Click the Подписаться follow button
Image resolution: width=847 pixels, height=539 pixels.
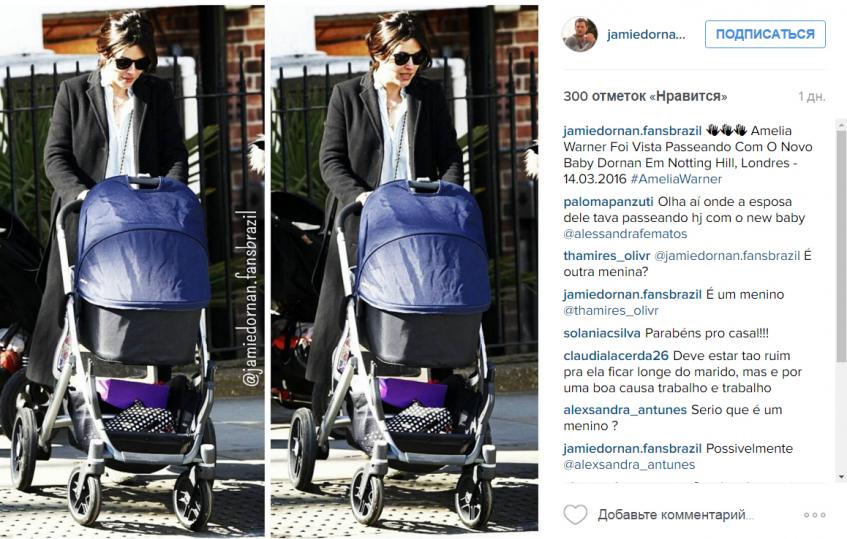(x=765, y=34)
